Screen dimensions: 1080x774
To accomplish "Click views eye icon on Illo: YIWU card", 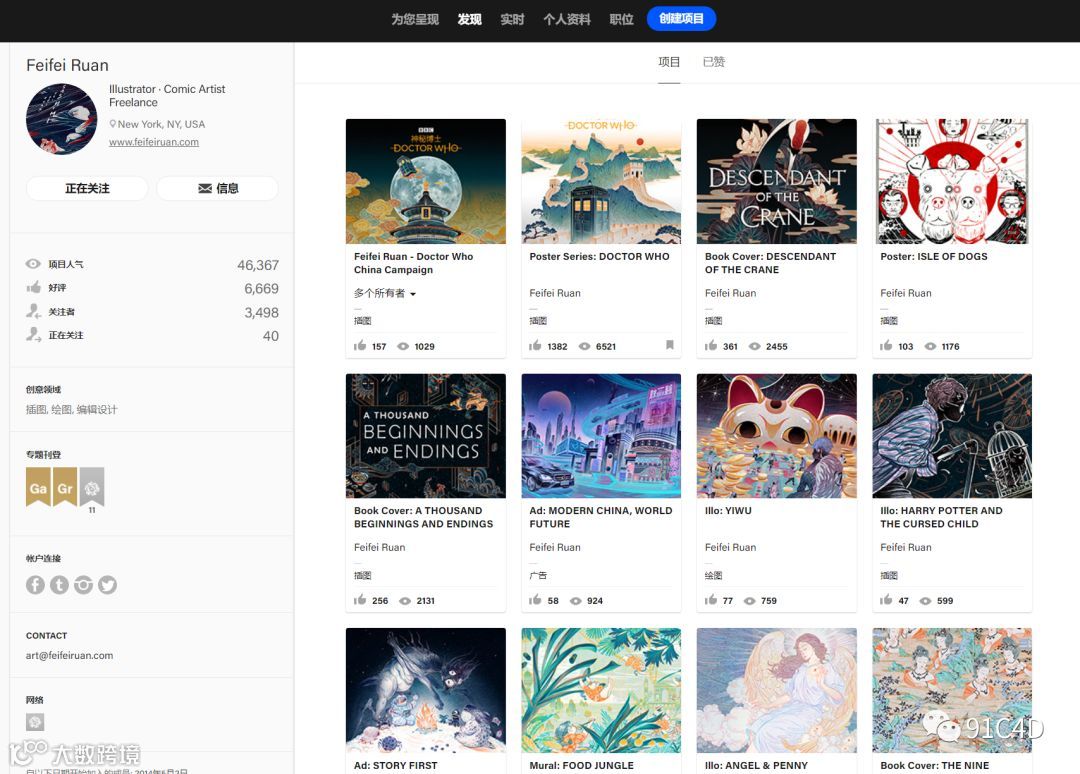I will click(749, 600).
